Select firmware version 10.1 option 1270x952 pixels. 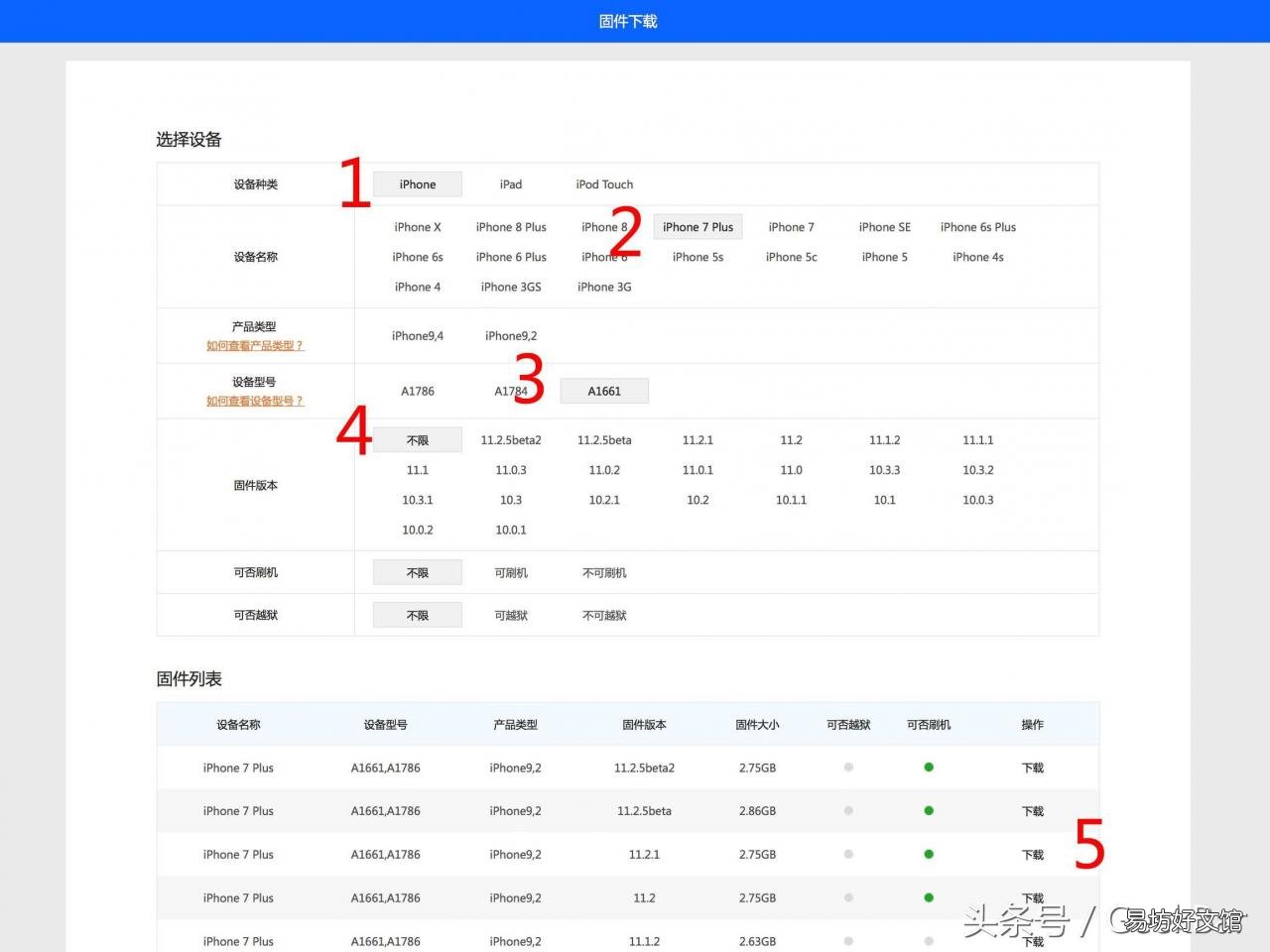885,500
